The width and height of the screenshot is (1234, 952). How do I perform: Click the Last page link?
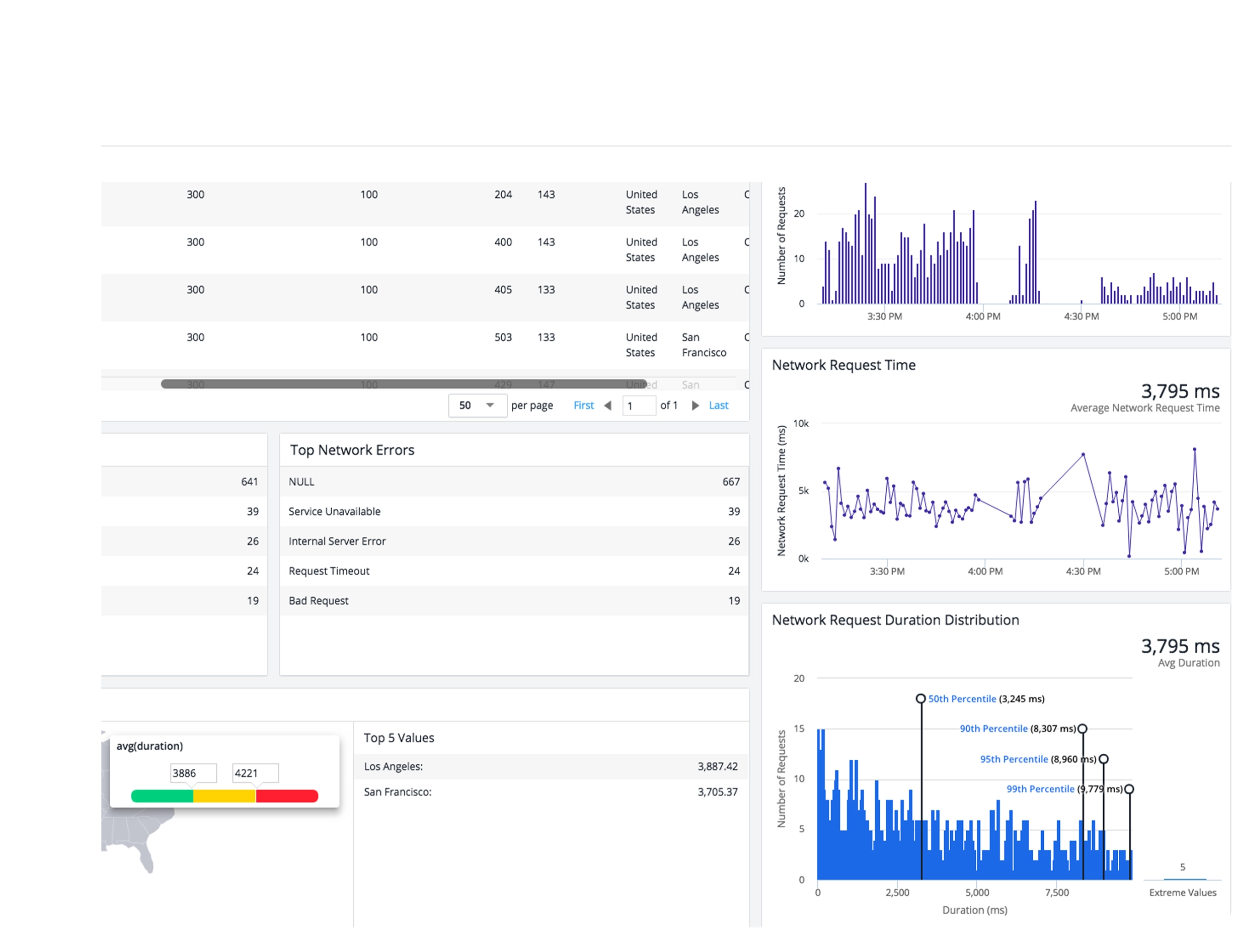coord(718,406)
